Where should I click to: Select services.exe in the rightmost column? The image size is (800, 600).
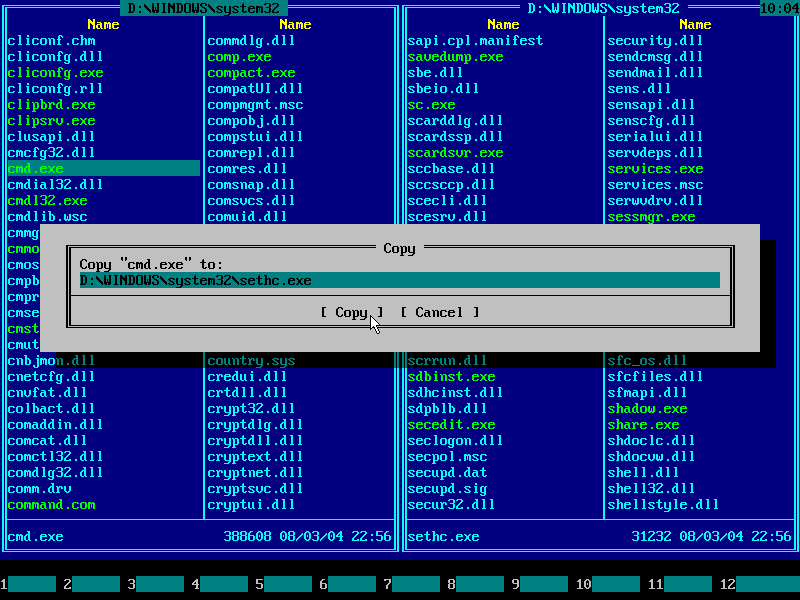(651, 168)
